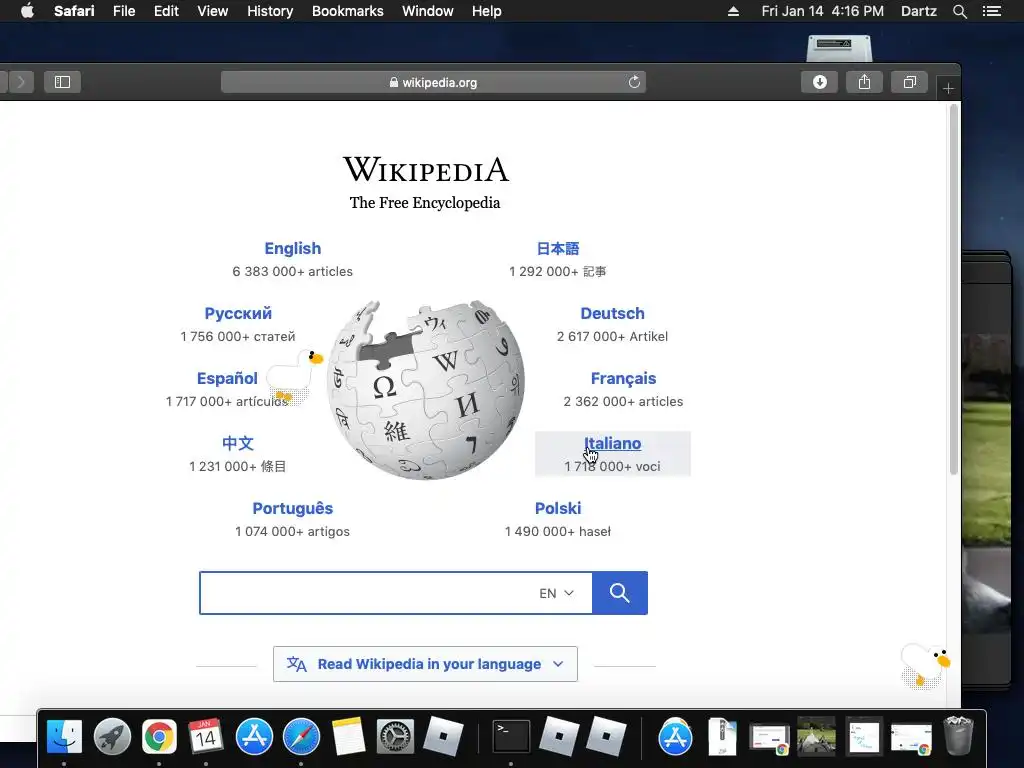Open System Preferences gear in dock
The width and height of the screenshot is (1024, 768).
point(395,737)
